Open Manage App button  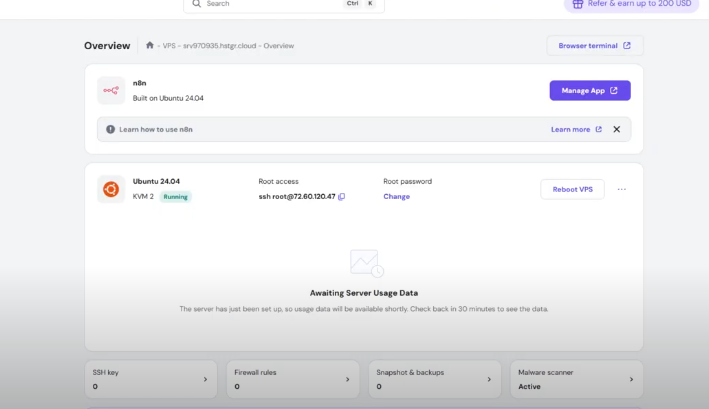pyautogui.click(x=590, y=90)
